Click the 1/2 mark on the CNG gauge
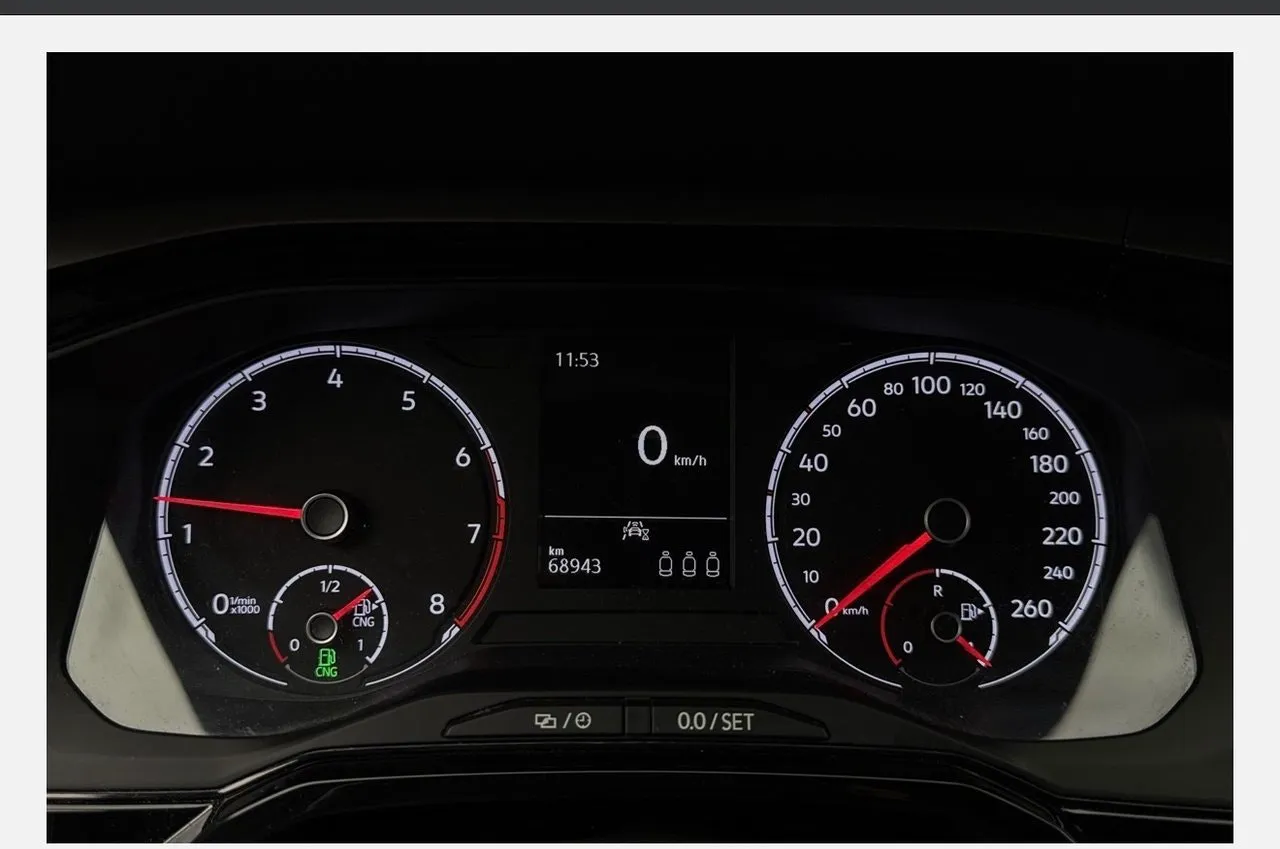Image resolution: width=1280 pixels, height=849 pixels. coord(329,587)
